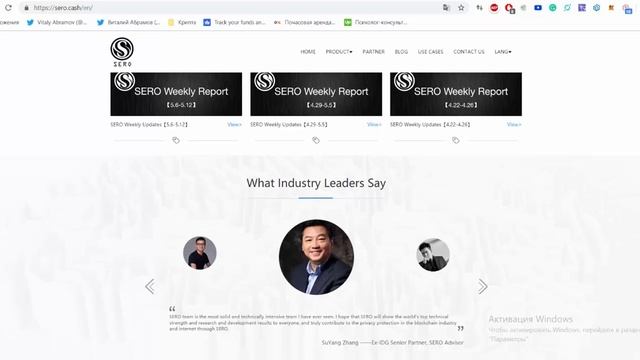This screenshot has height=360, width=640.
Task: Click tag icon under 4.22-4.26 report
Action: (x=456, y=140)
